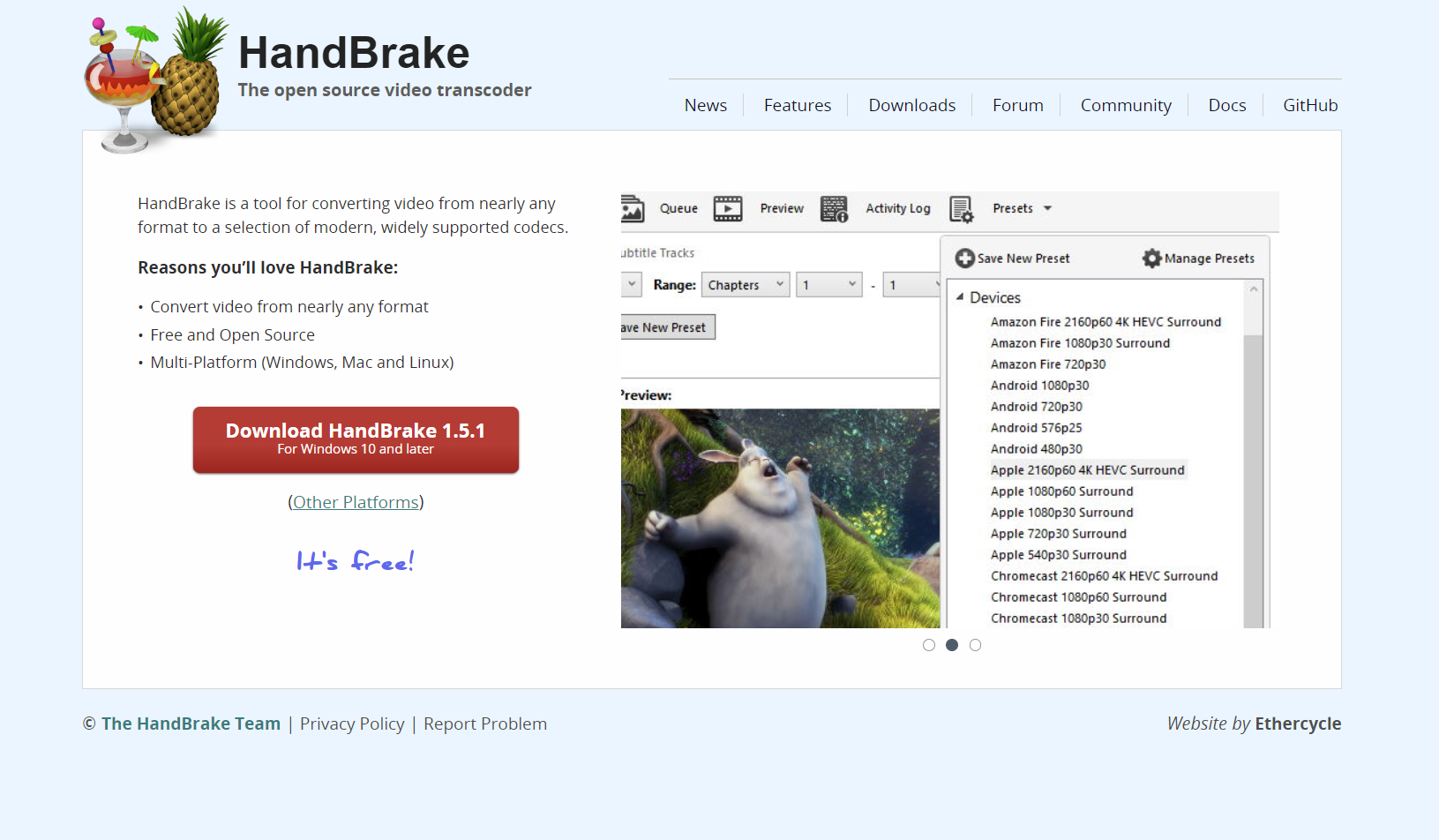Select Chromecast 1080p60 Surround preset
The height and width of the screenshot is (840, 1439).
(1078, 597)
